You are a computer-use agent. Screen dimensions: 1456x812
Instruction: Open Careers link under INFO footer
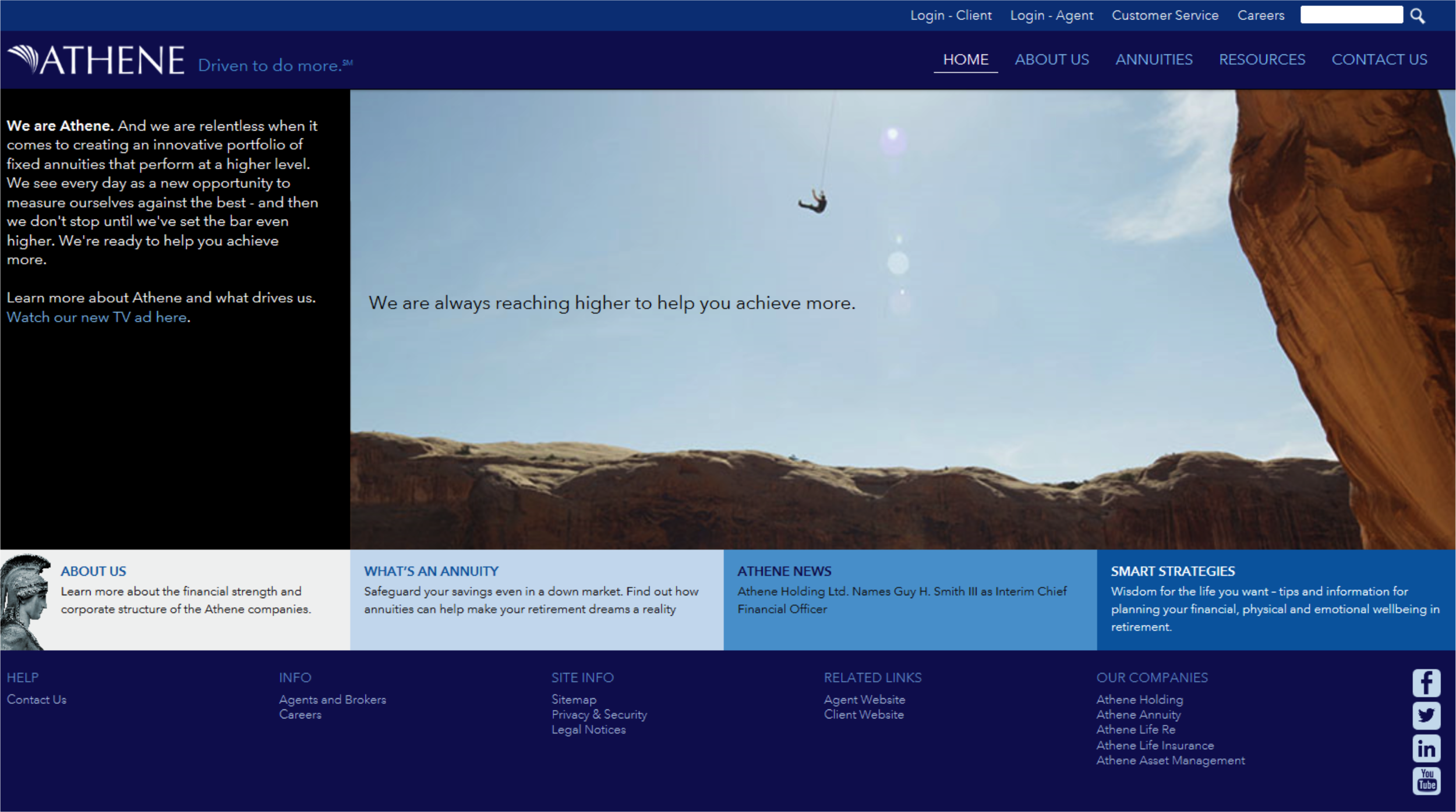[300, 715]
